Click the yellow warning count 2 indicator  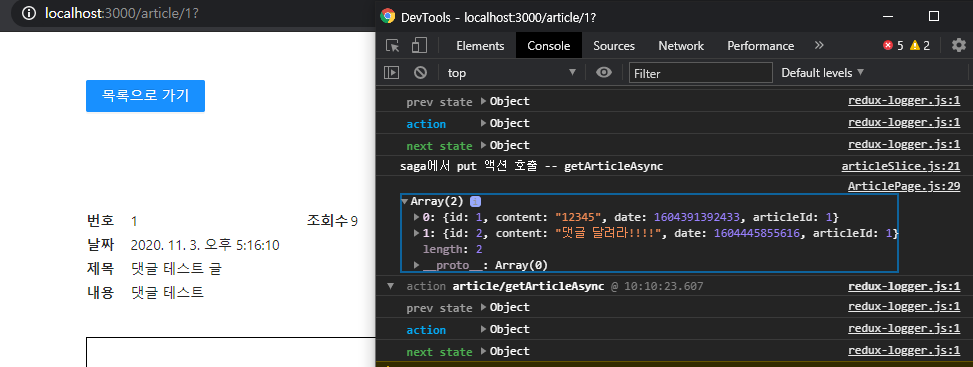(x=921, y=45)
